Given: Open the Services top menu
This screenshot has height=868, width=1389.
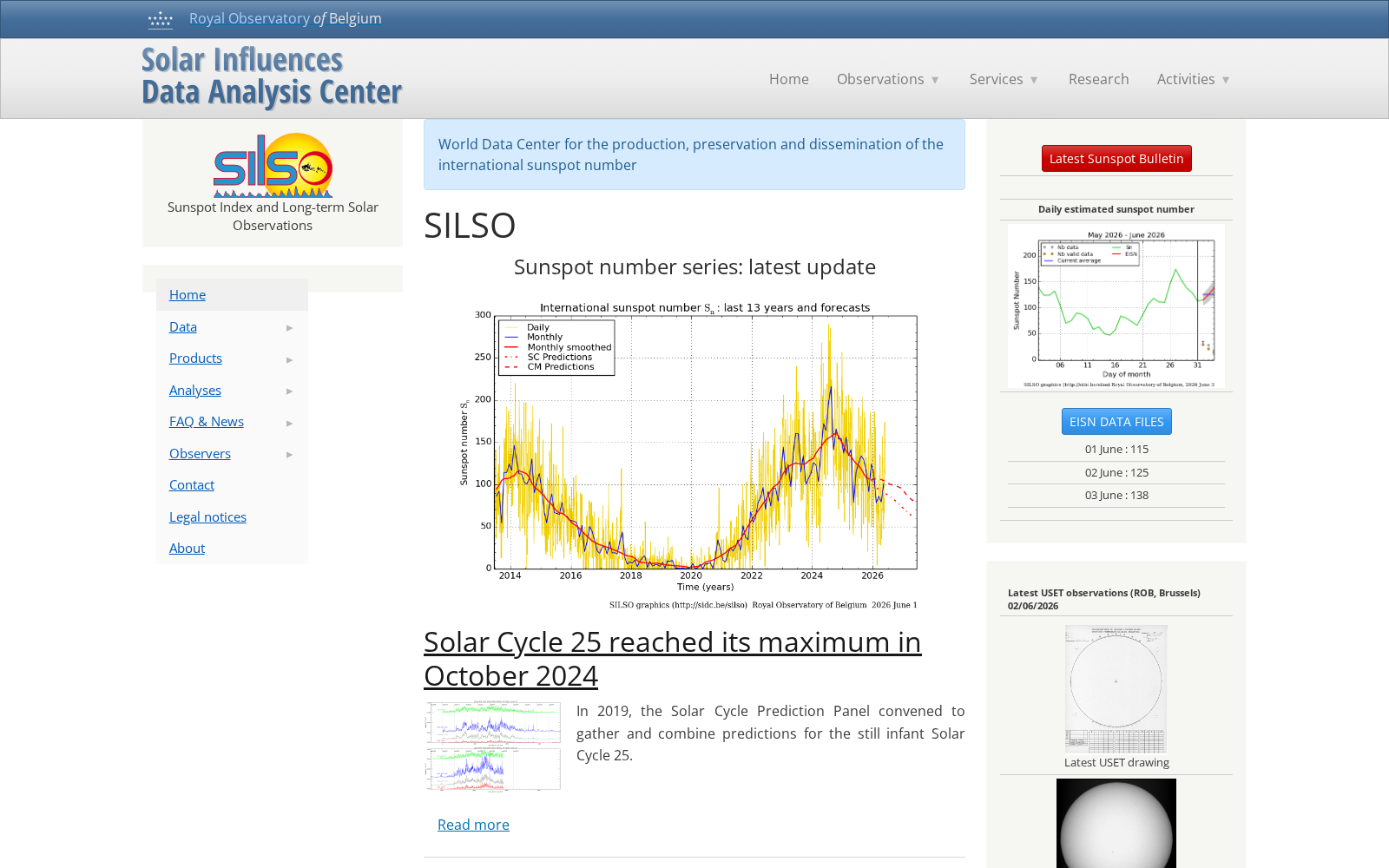Looking at the screenshot, I should point(996,79).
